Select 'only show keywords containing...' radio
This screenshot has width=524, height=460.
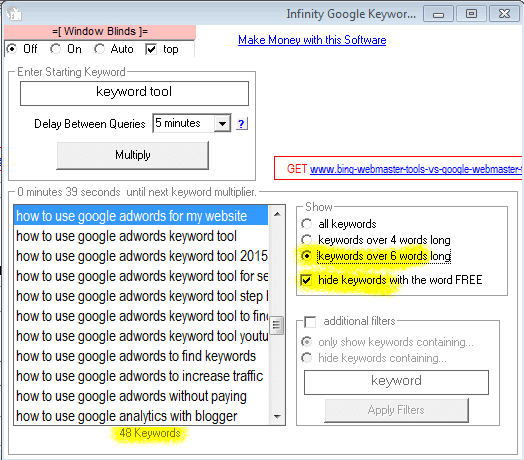306,342
